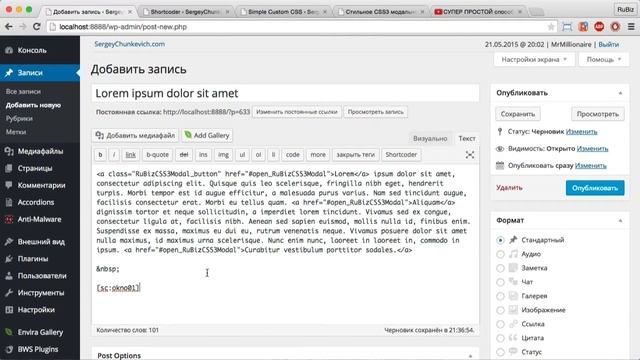
Task: Click Сохранить draft button
Action: 518,114
